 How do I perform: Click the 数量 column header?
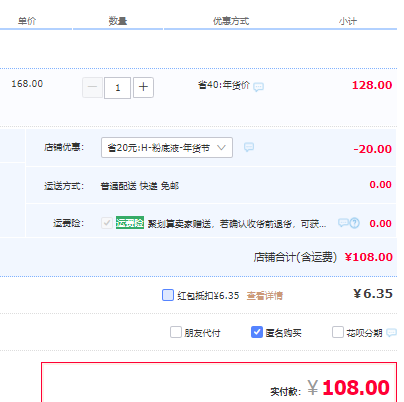[x=118, y=21]
